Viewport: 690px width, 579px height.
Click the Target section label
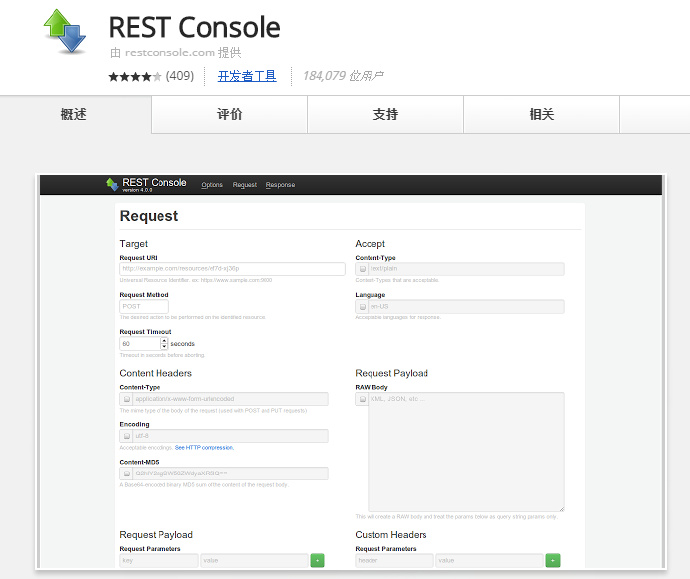click(134, 244)
